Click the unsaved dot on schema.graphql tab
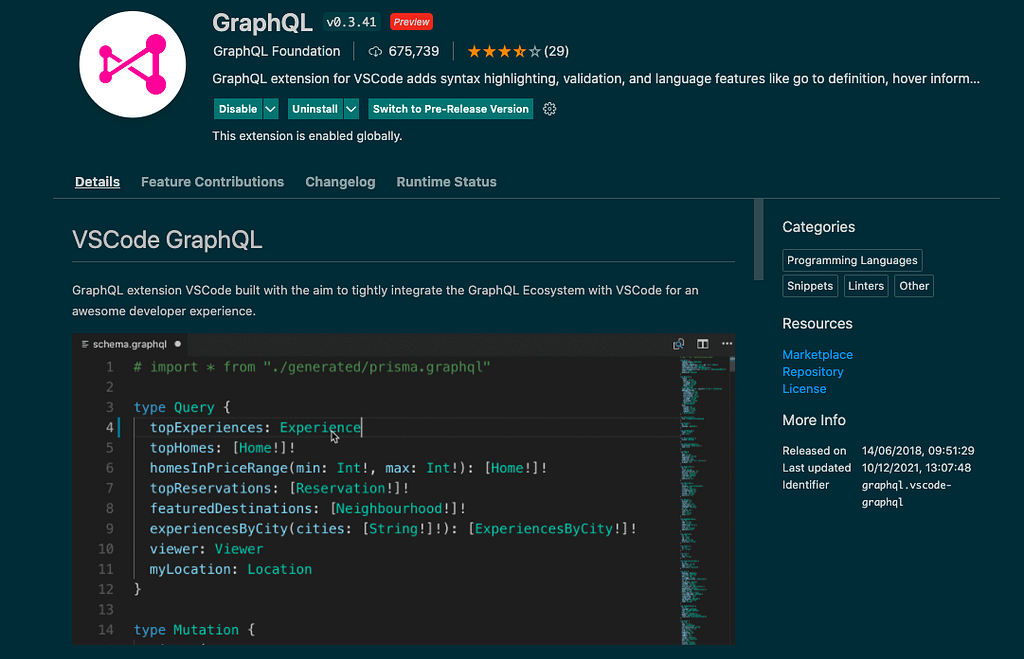The height and width of the screenshot is (659, 1024). point(178,344)
